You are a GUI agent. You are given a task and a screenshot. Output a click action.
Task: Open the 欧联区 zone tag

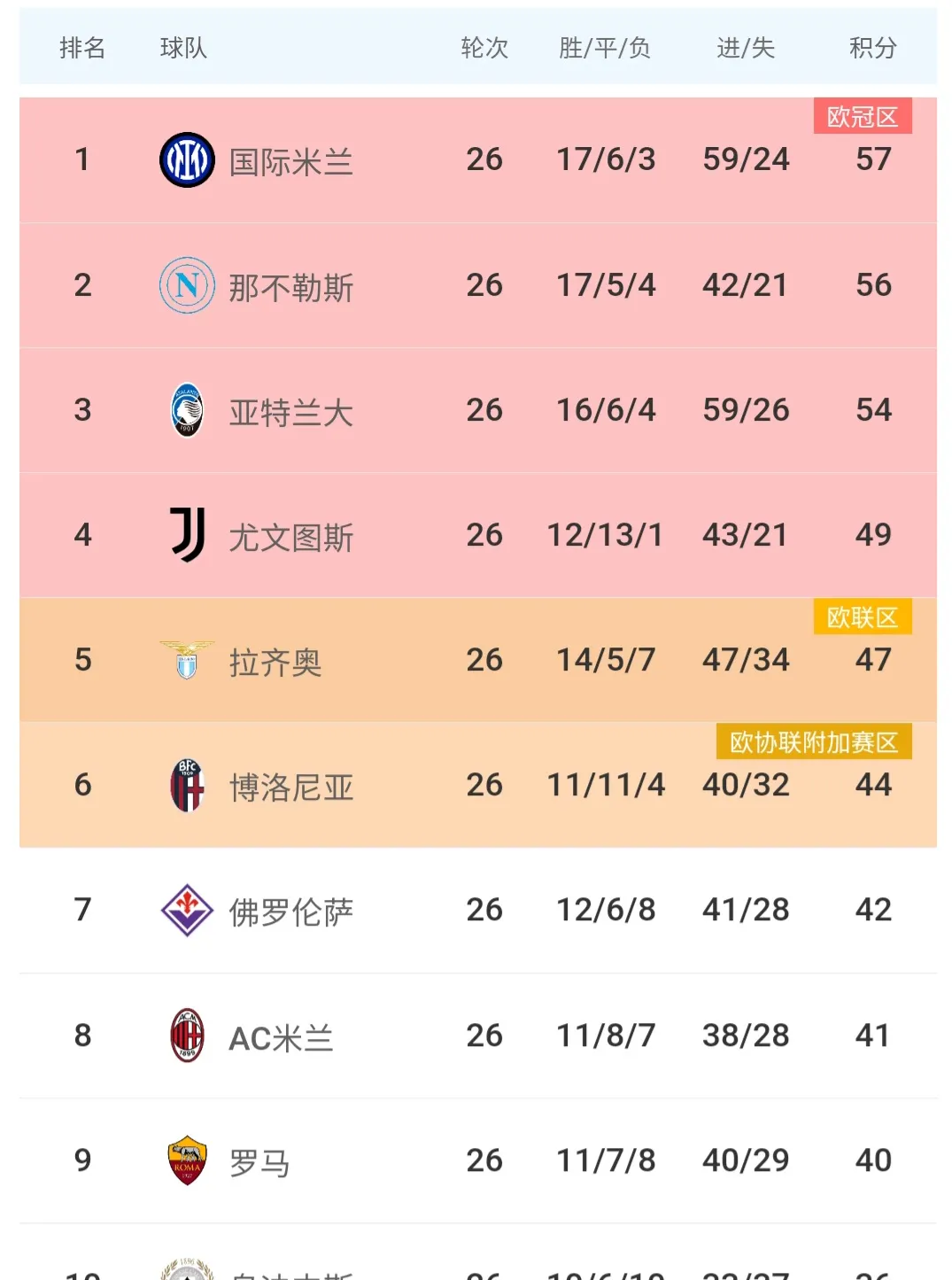click(862, 617)
